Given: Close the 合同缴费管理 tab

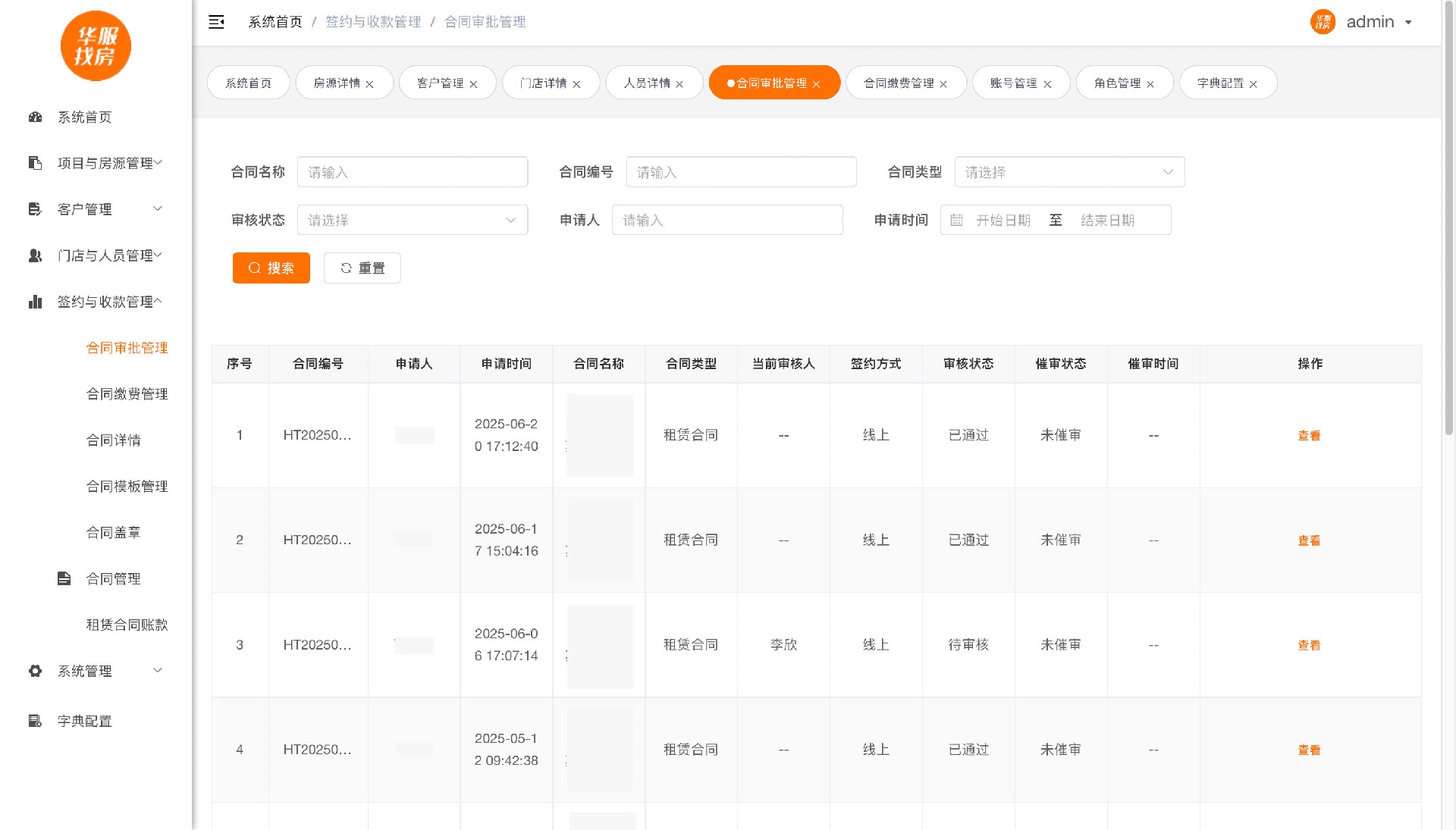Looking at the screenshot, I should tap(943, 84).
